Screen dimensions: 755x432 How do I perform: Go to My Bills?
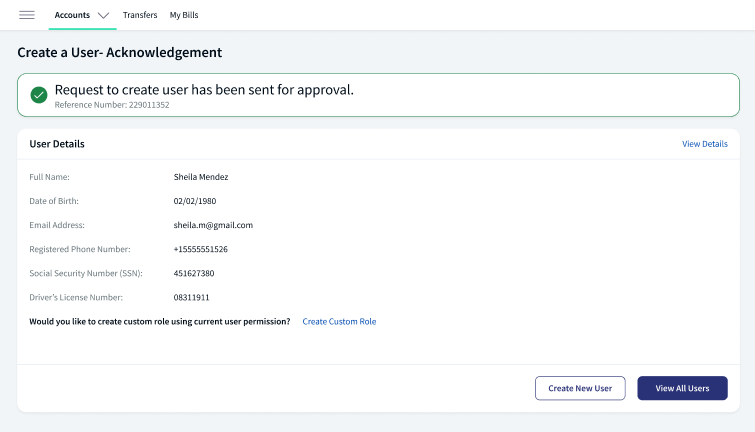(x=184, y=15)
